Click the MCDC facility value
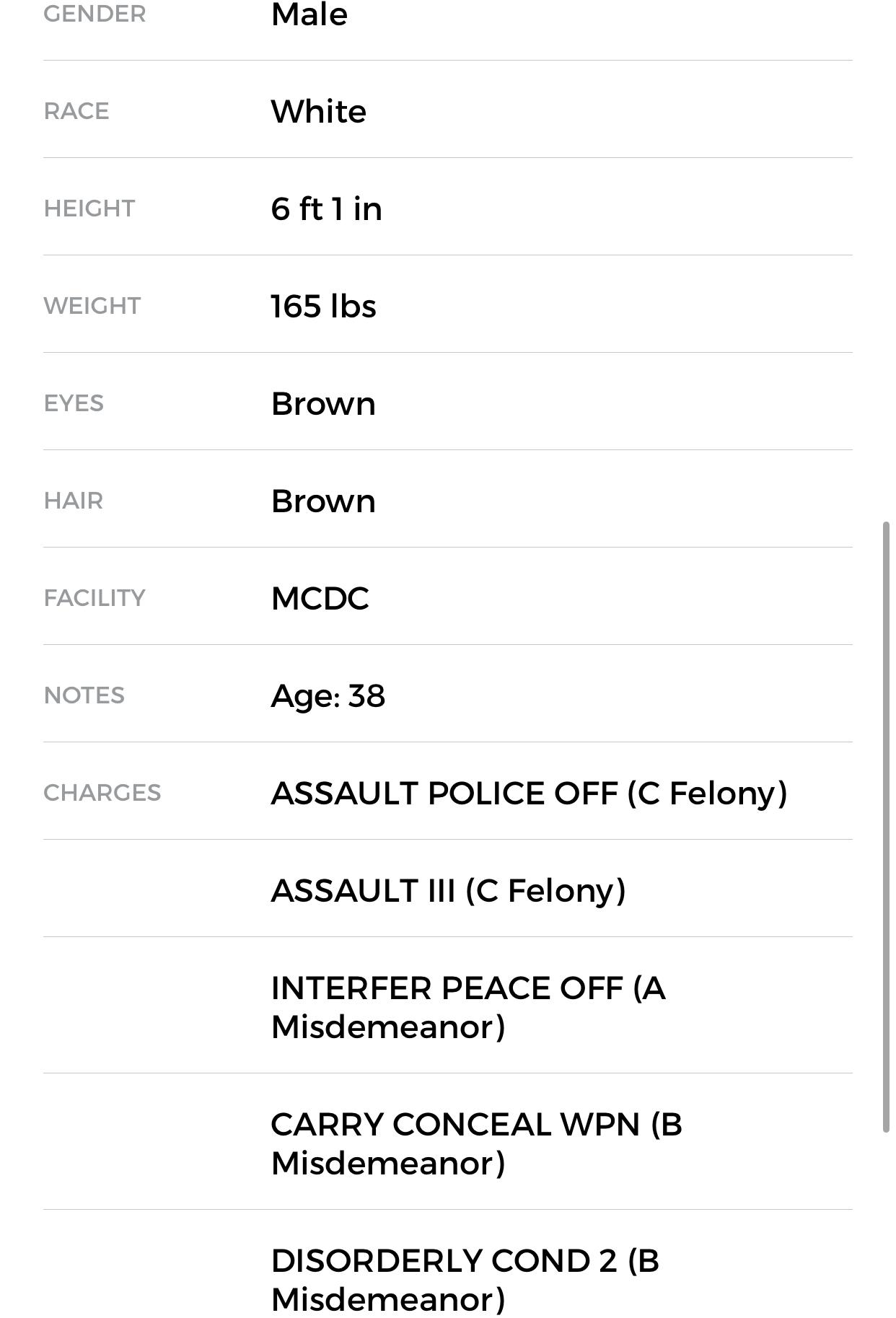This screenshot has height=1318, width=896. pos(320,598)
